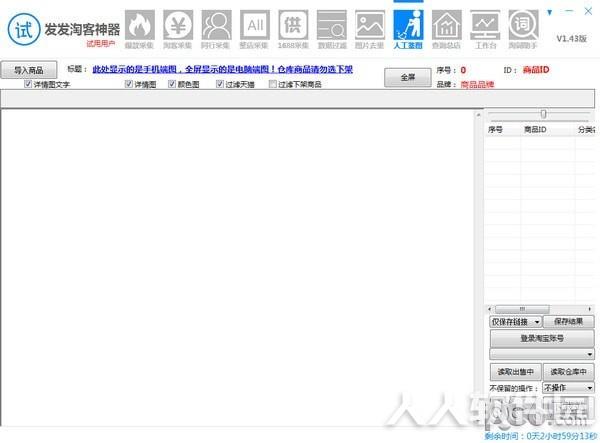Minimize the window with the title-bar dash
This screenshot has height=443, width=600.
[569, 11]
